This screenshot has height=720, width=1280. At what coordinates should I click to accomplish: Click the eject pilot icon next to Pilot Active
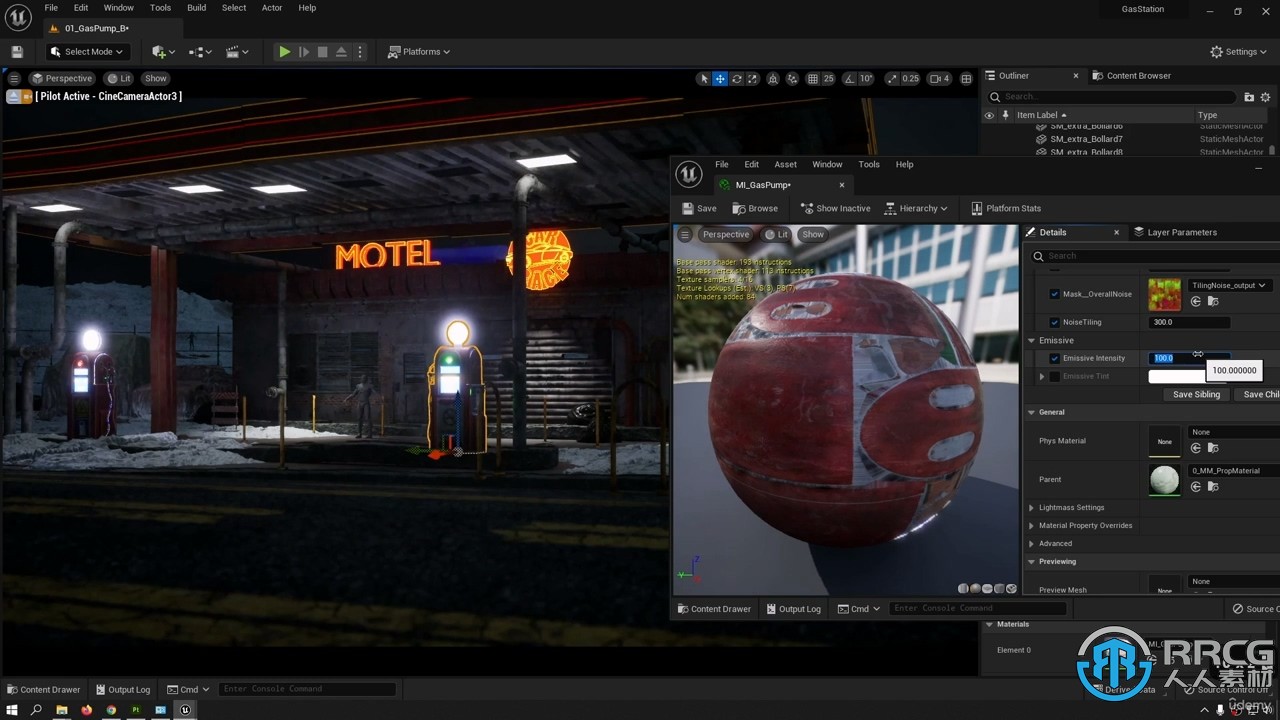(13, 97)
